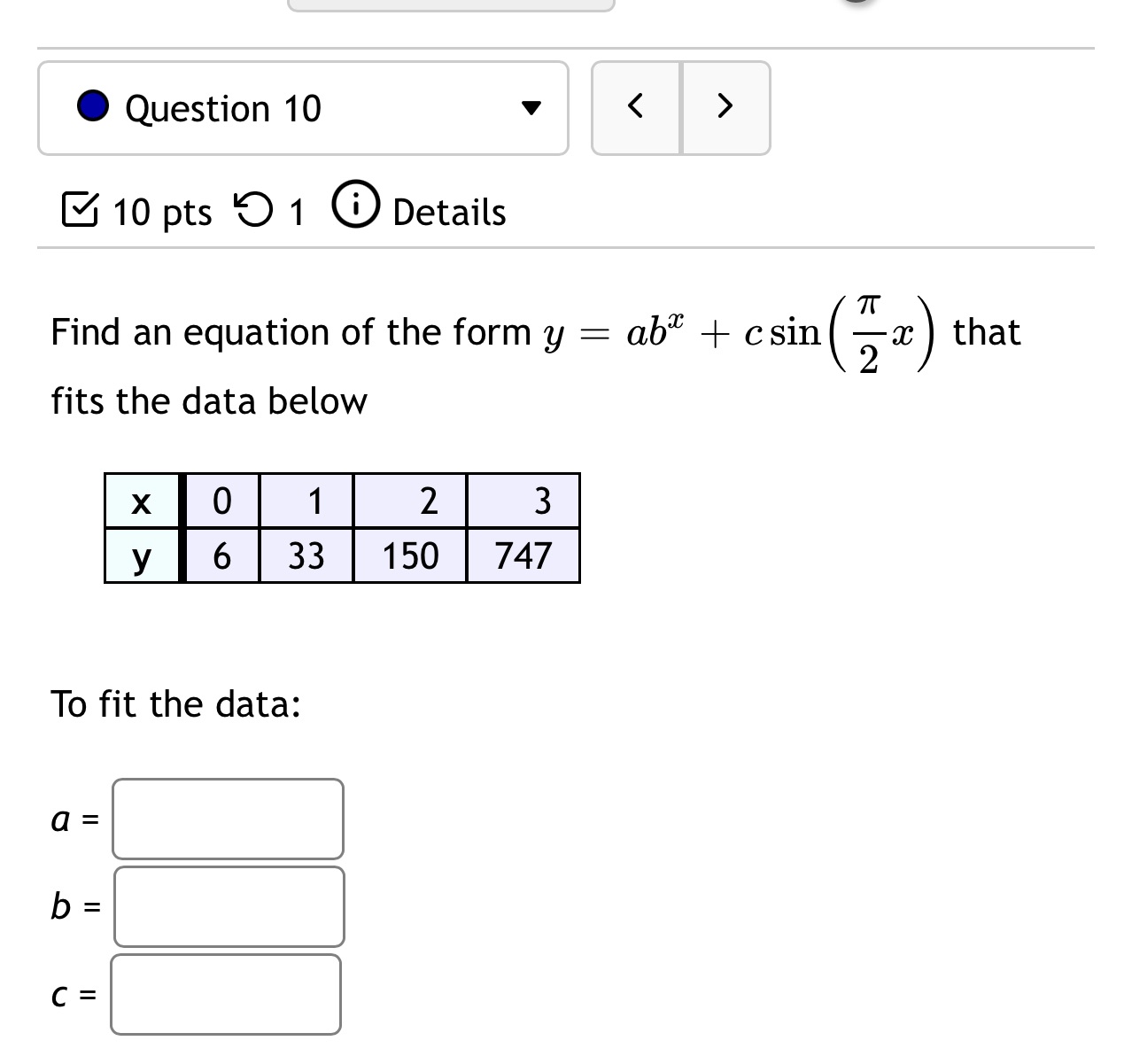Screen dimensions: 1124x1064
Task: Select the left chevron to go back
Action: (x=636, y=106)
